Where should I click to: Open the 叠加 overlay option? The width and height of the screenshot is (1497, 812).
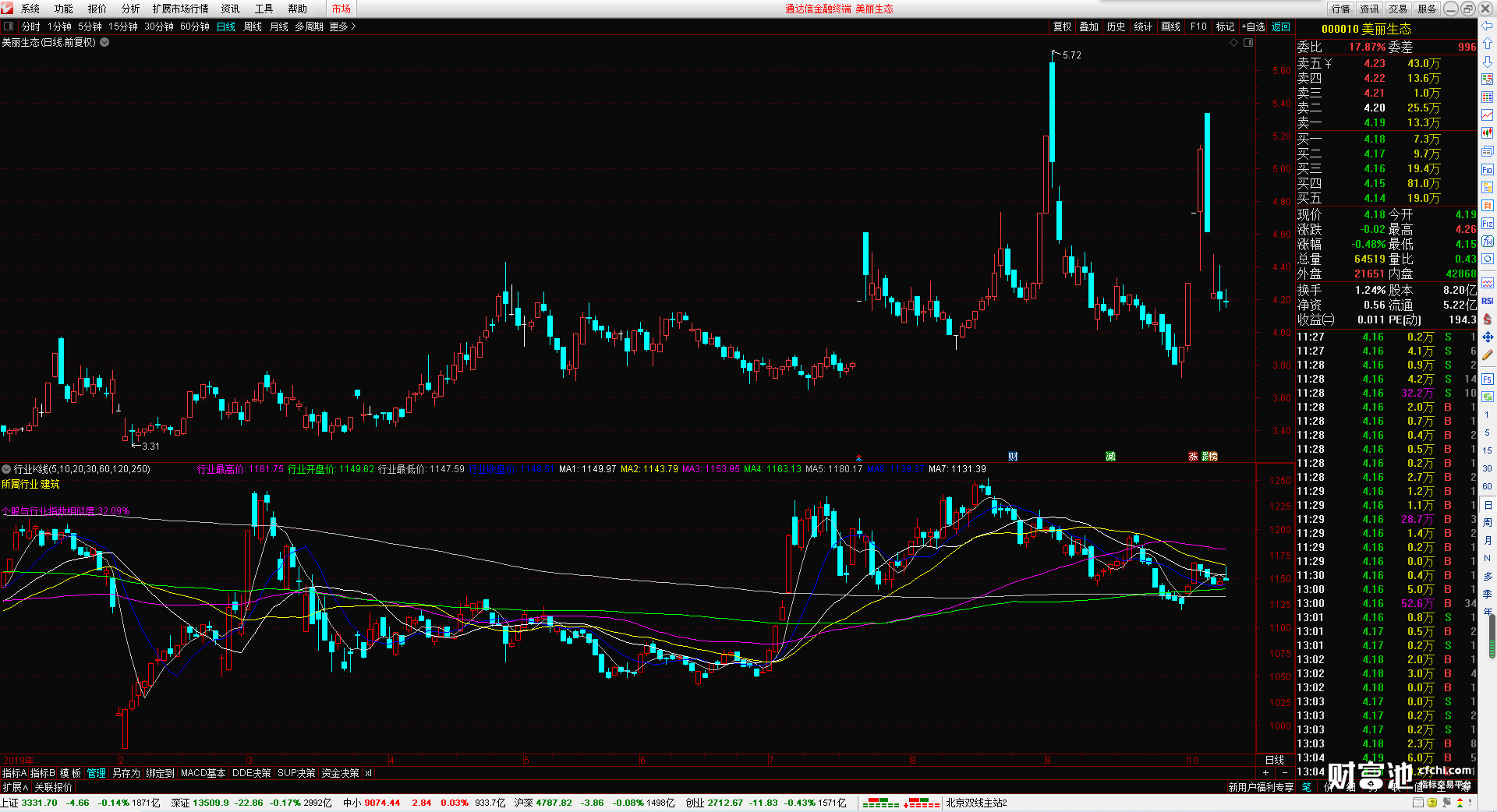click(1088, 26)
